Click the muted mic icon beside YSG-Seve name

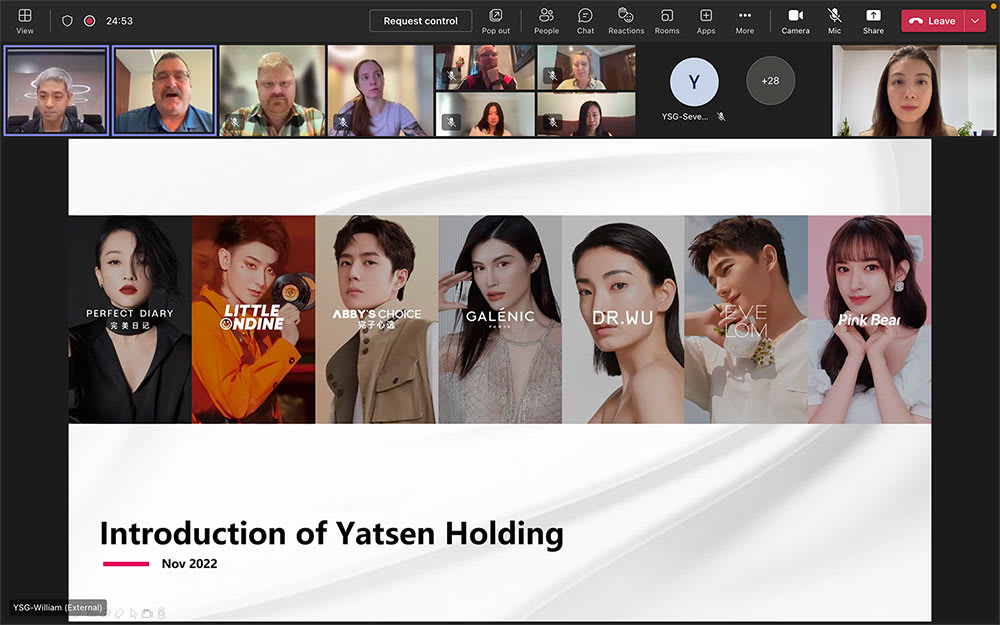[x=721, y=117]
